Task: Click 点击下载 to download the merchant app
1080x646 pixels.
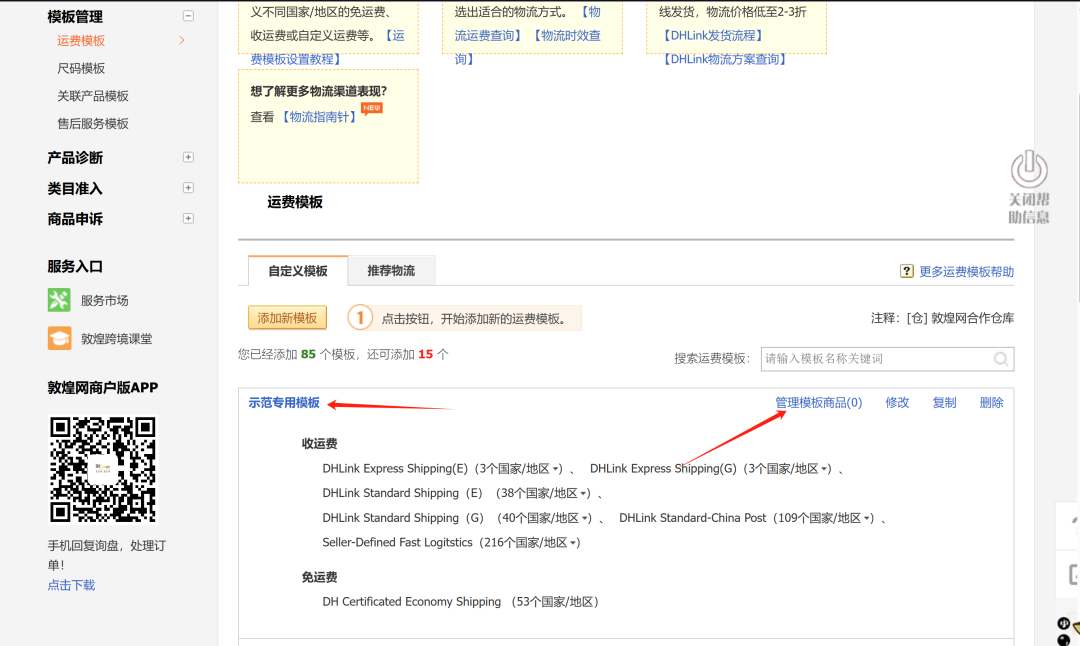Action: pos(70,585)
